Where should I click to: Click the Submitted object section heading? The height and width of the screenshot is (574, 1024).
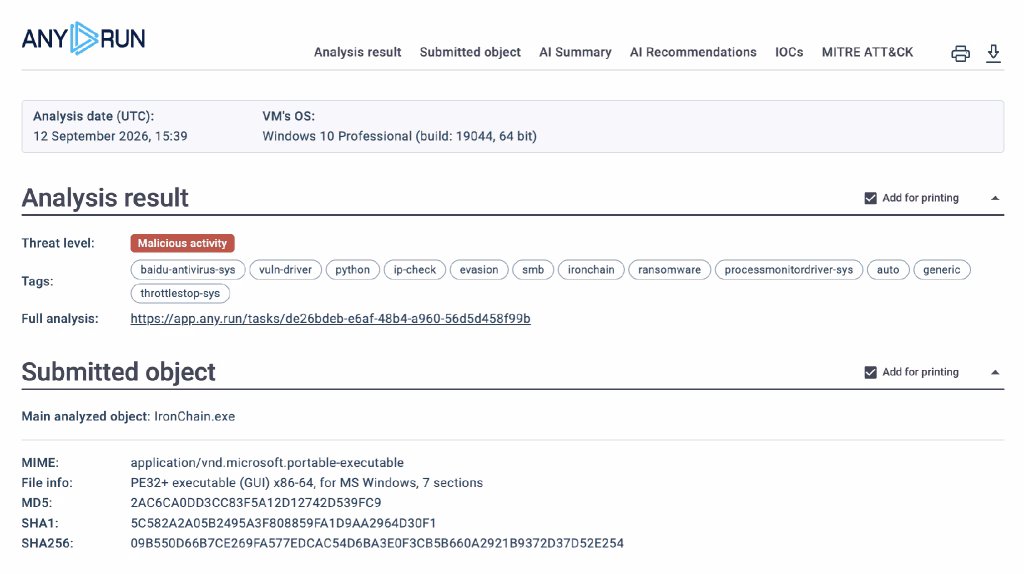pyautogui.click(x=118, y=372)
